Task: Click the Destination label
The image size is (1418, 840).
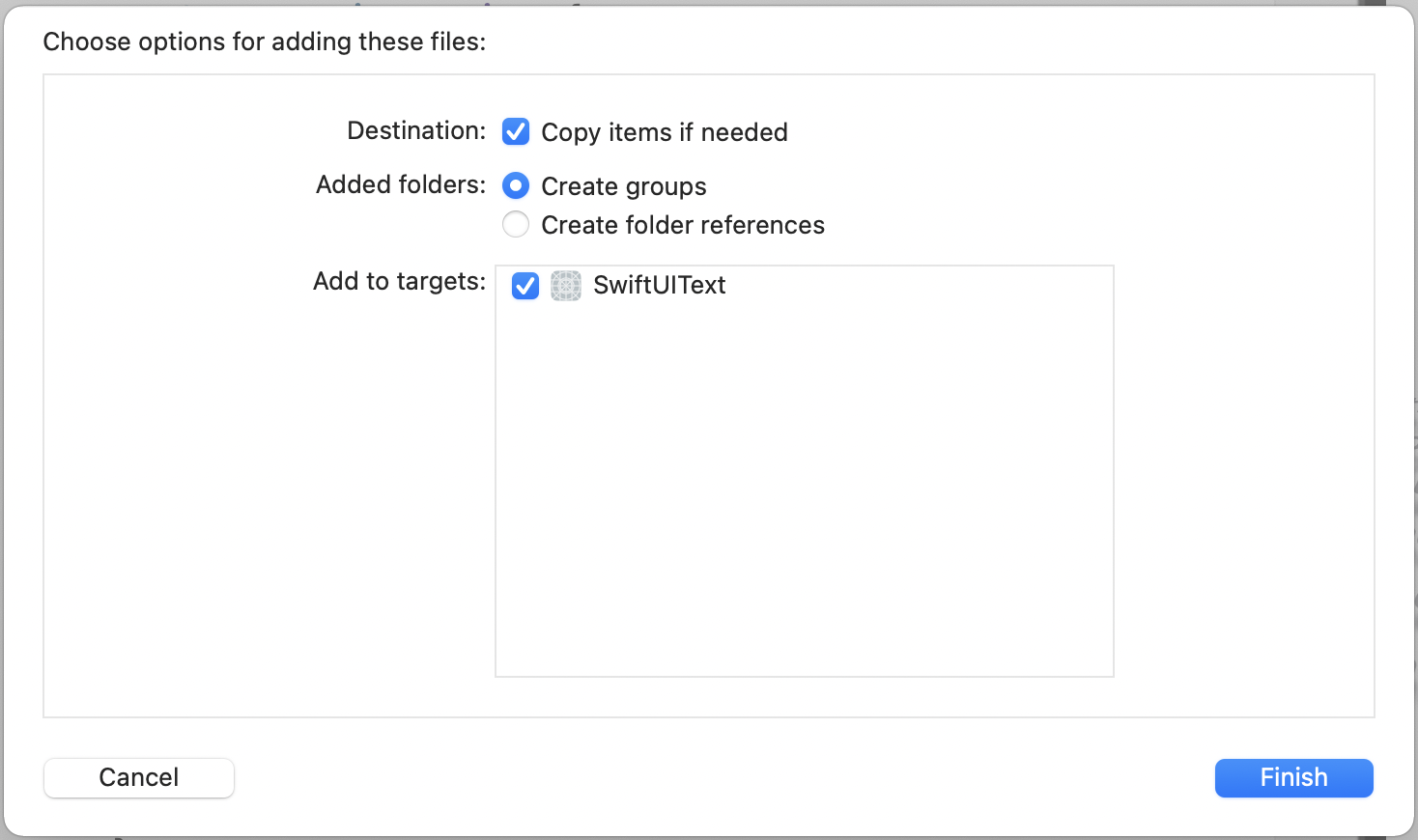Action: click(415, 130)
